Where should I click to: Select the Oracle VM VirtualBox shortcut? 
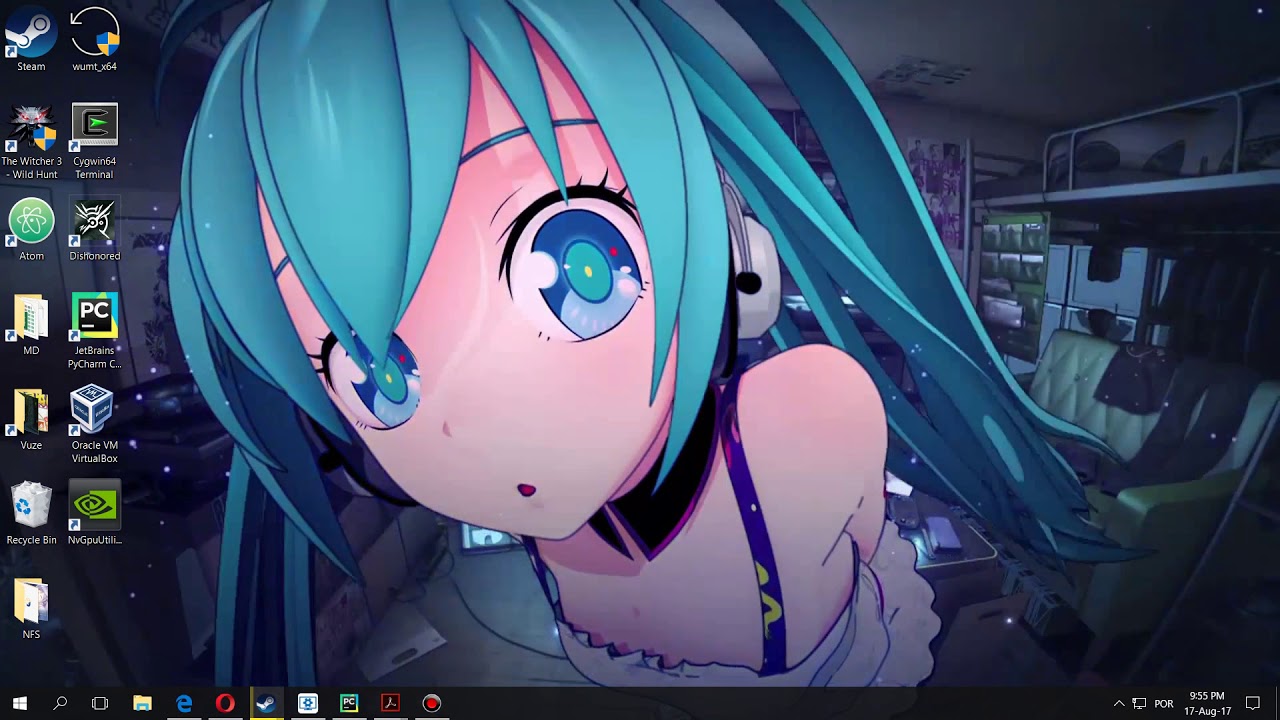(x=94, y=425)
